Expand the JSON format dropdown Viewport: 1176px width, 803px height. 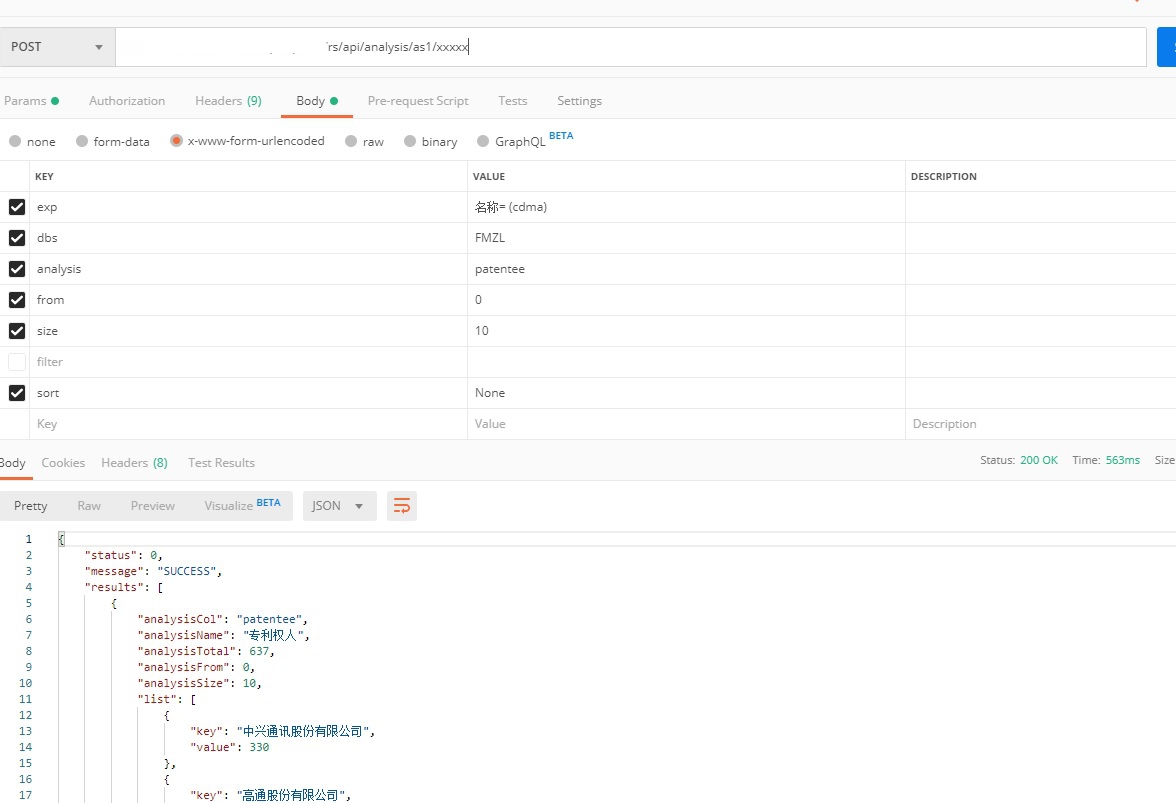[339, 506]
